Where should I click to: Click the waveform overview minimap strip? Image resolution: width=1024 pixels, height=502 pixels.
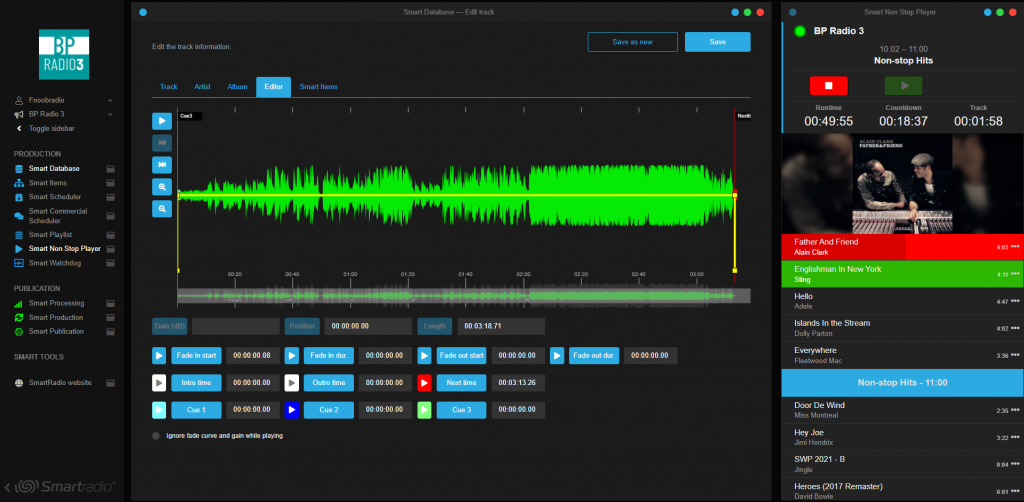click(x=464, y=296)
